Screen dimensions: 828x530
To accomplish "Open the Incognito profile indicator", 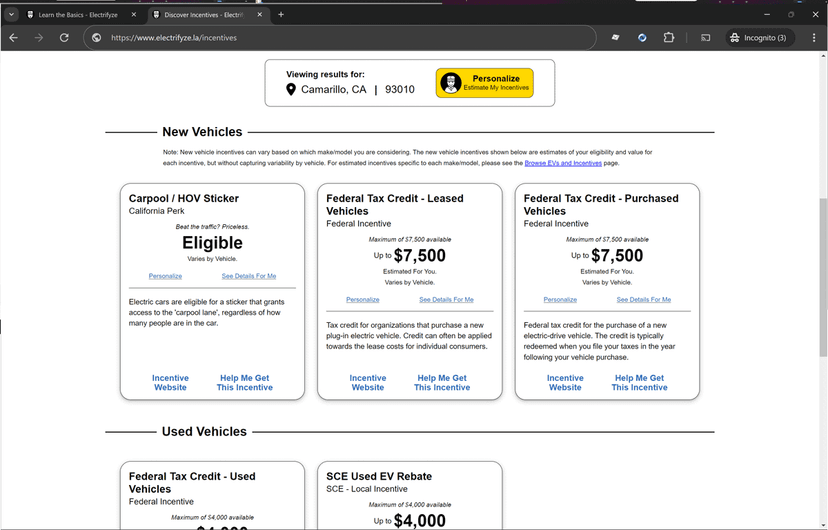I will pos(758,38).
